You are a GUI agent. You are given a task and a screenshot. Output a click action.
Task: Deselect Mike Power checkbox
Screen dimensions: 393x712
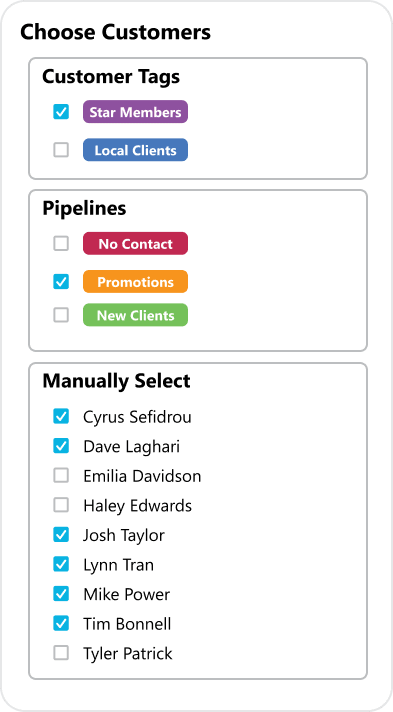tap(61, 593)
